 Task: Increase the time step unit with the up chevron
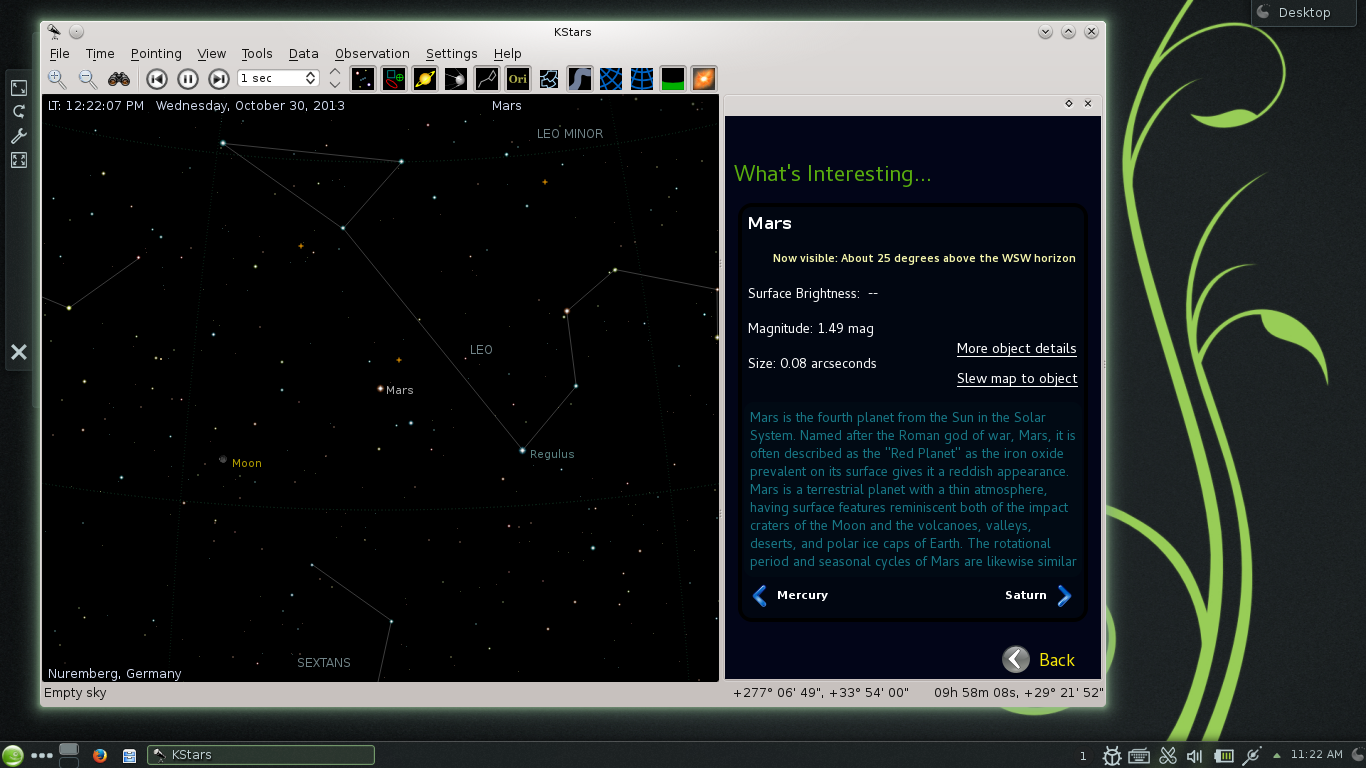[335, 72]
